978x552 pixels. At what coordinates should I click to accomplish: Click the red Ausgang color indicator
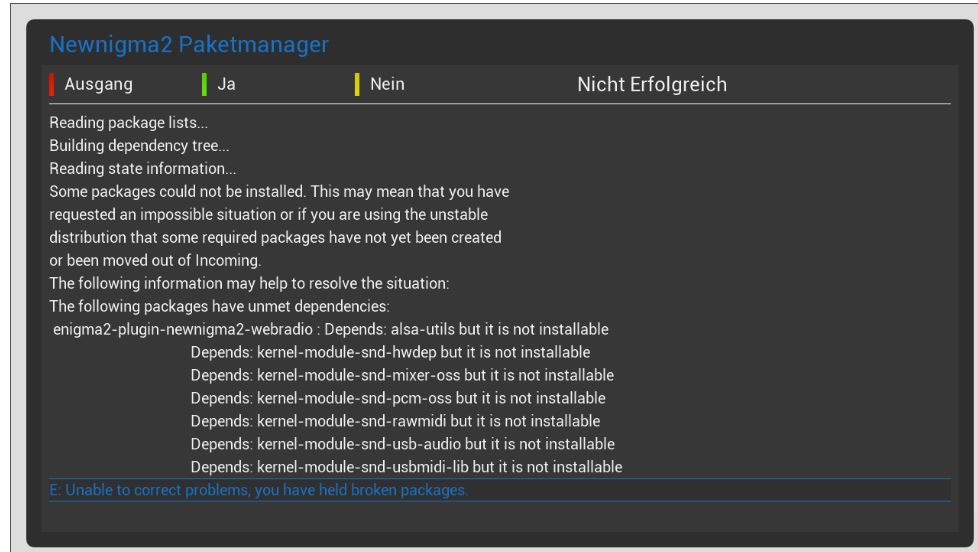(50, 85)
